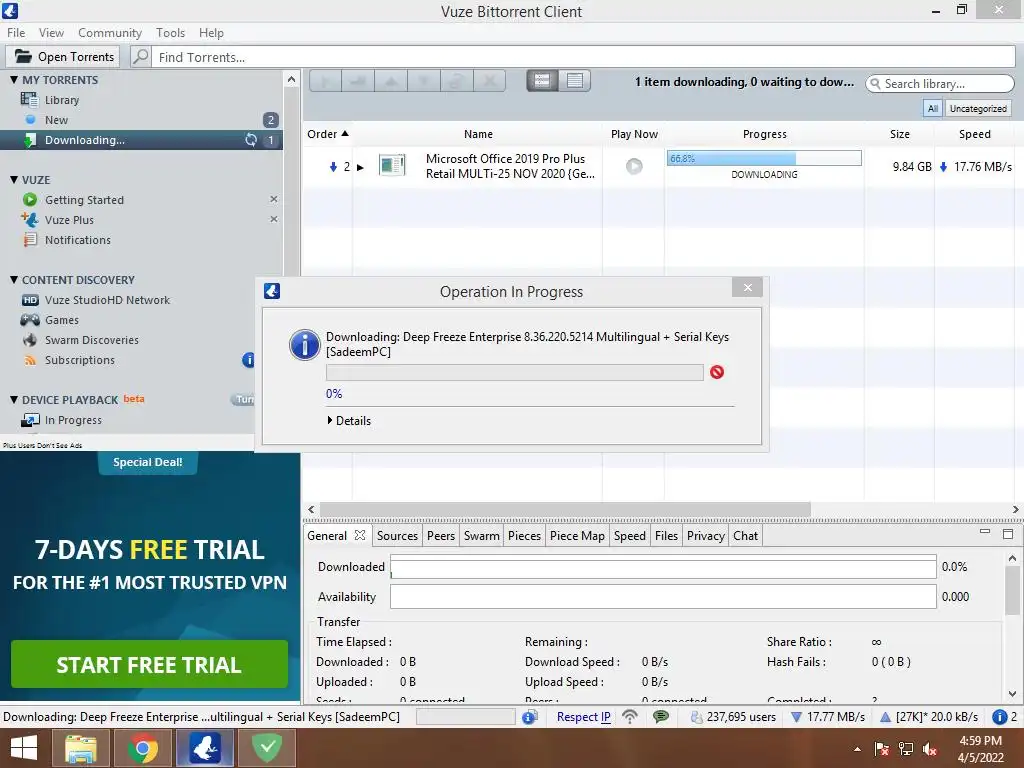Open Getting Started in the sidebar
The width and height of the screenshot is (1024, 768).
(x=84, y=200)
